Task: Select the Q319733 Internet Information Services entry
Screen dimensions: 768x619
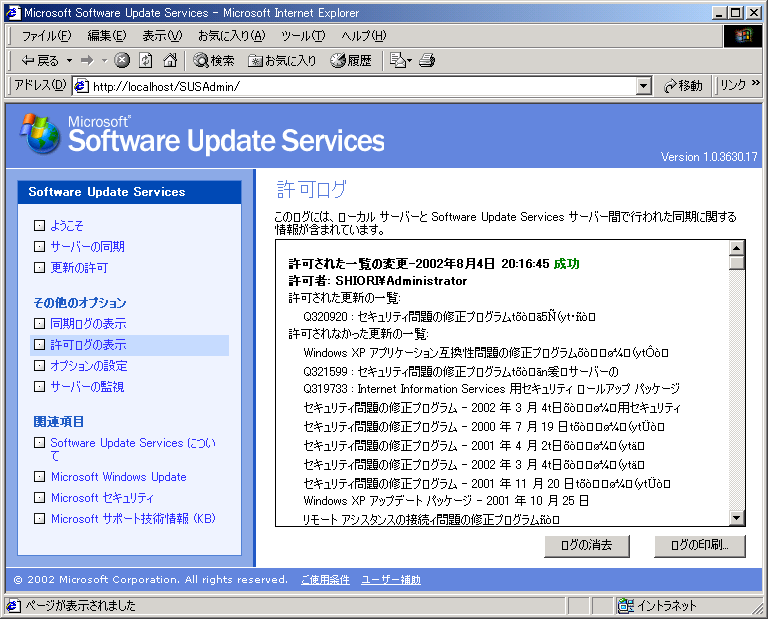Action: coord(492,389)
